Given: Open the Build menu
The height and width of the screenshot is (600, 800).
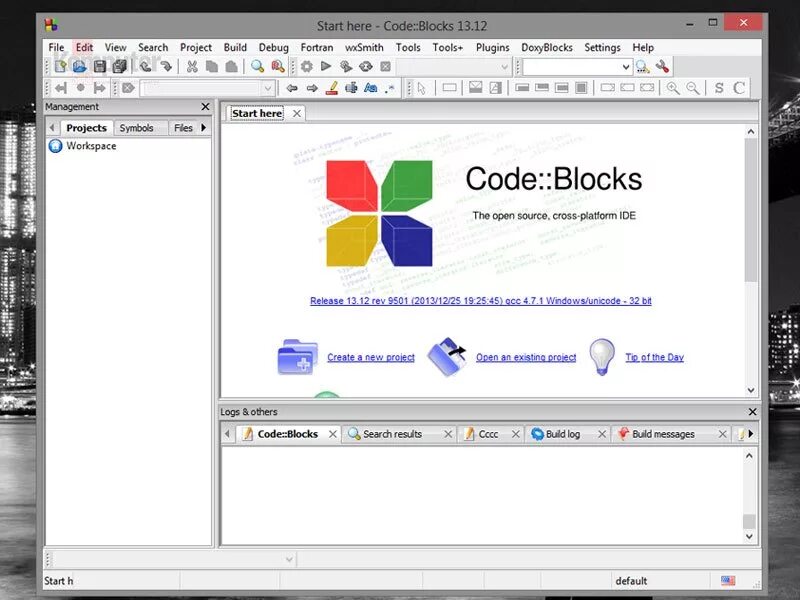Looking at the screenshot, I should point(235,47).
